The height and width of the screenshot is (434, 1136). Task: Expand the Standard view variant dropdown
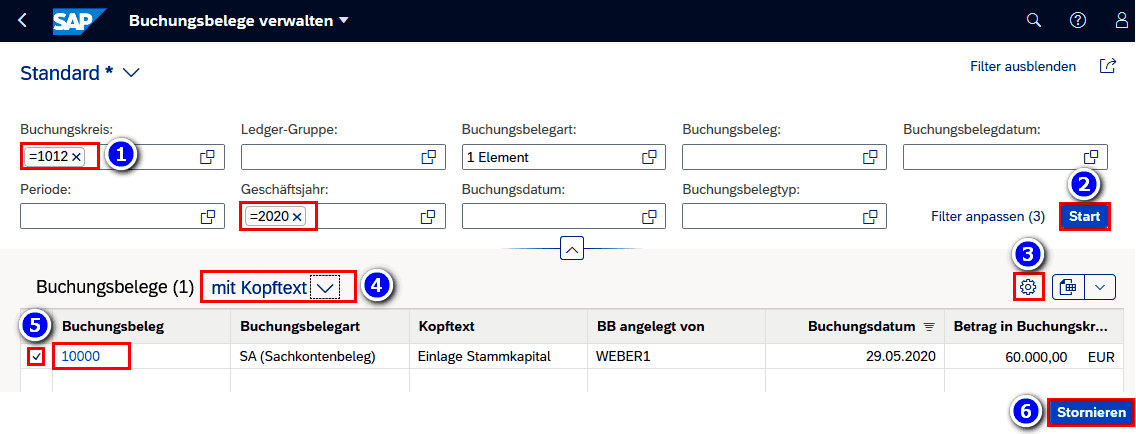coord(131,73)
